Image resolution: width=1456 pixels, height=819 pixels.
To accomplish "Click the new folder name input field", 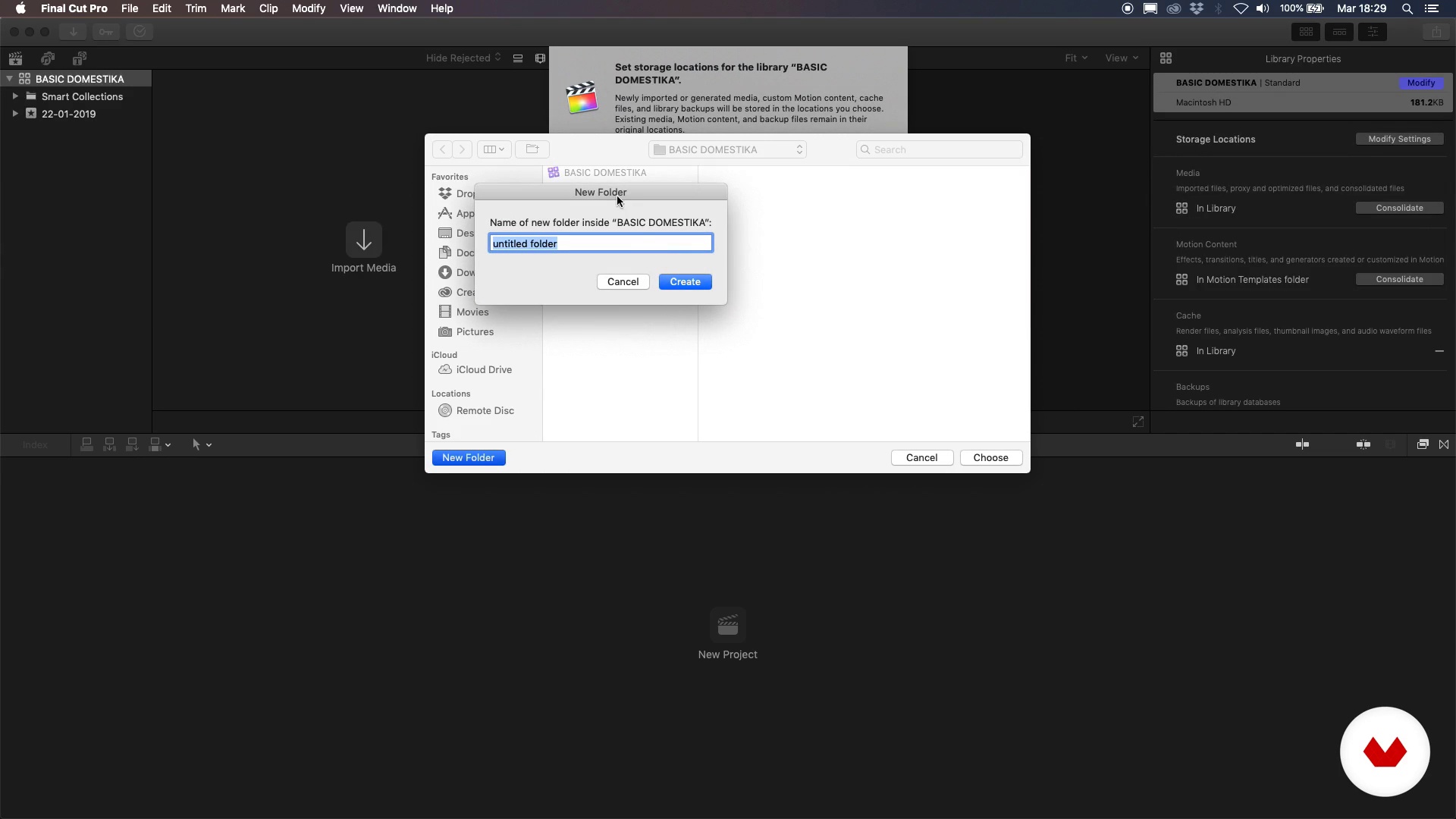I will pyautogui.click(x=601, y=243).
